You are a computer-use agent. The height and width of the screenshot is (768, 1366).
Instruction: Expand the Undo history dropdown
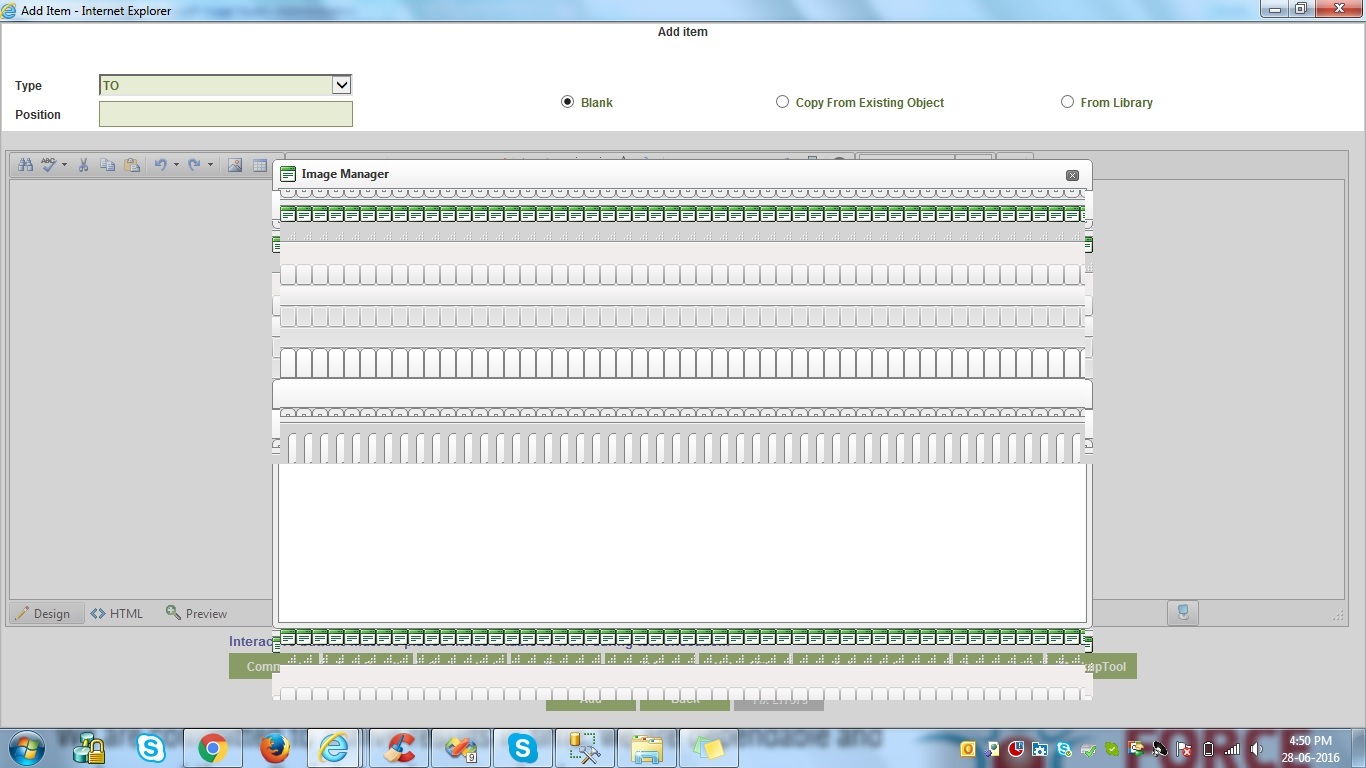176,165
